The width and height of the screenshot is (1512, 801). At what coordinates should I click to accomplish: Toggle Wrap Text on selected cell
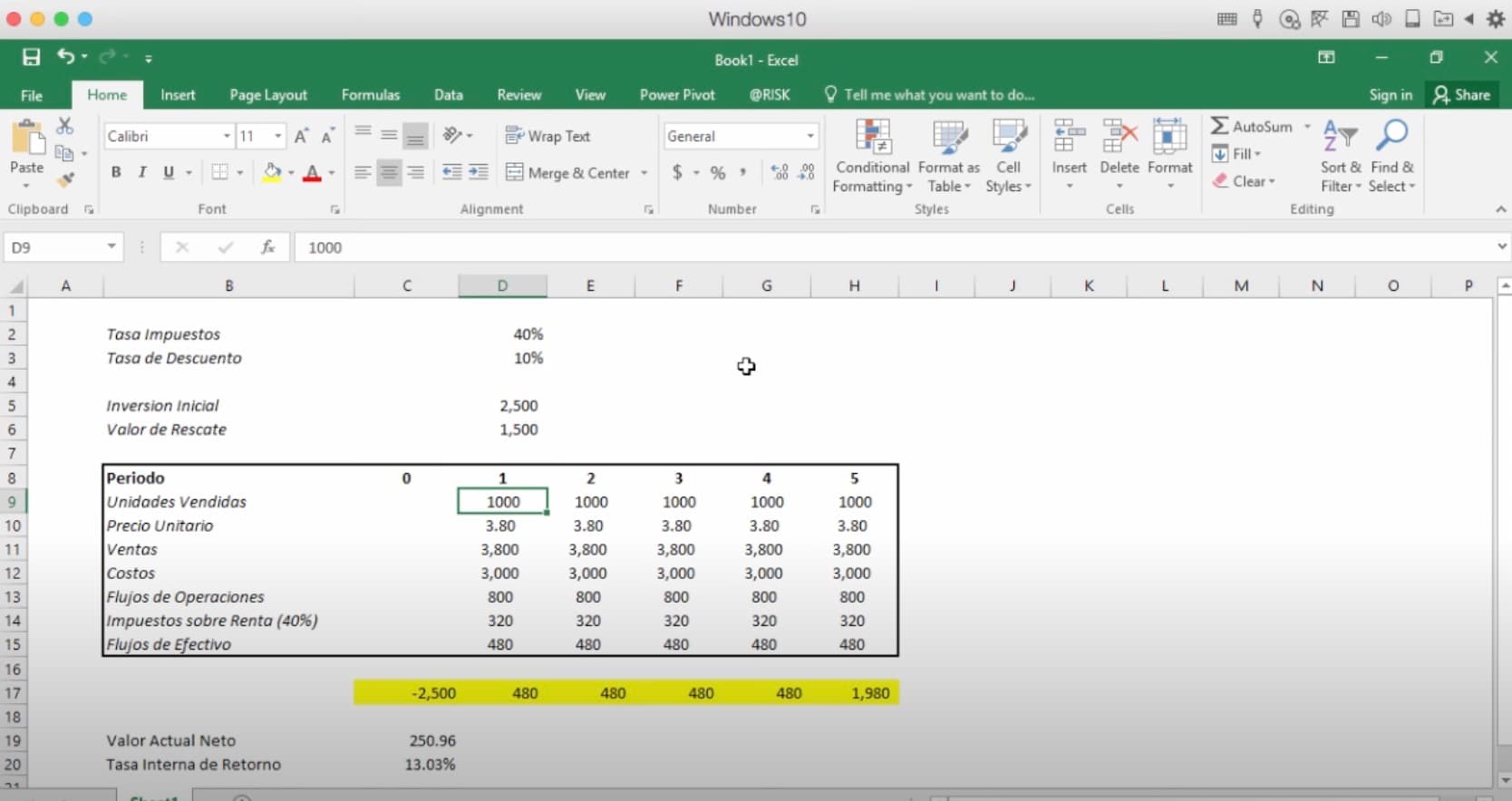(548, 136)
